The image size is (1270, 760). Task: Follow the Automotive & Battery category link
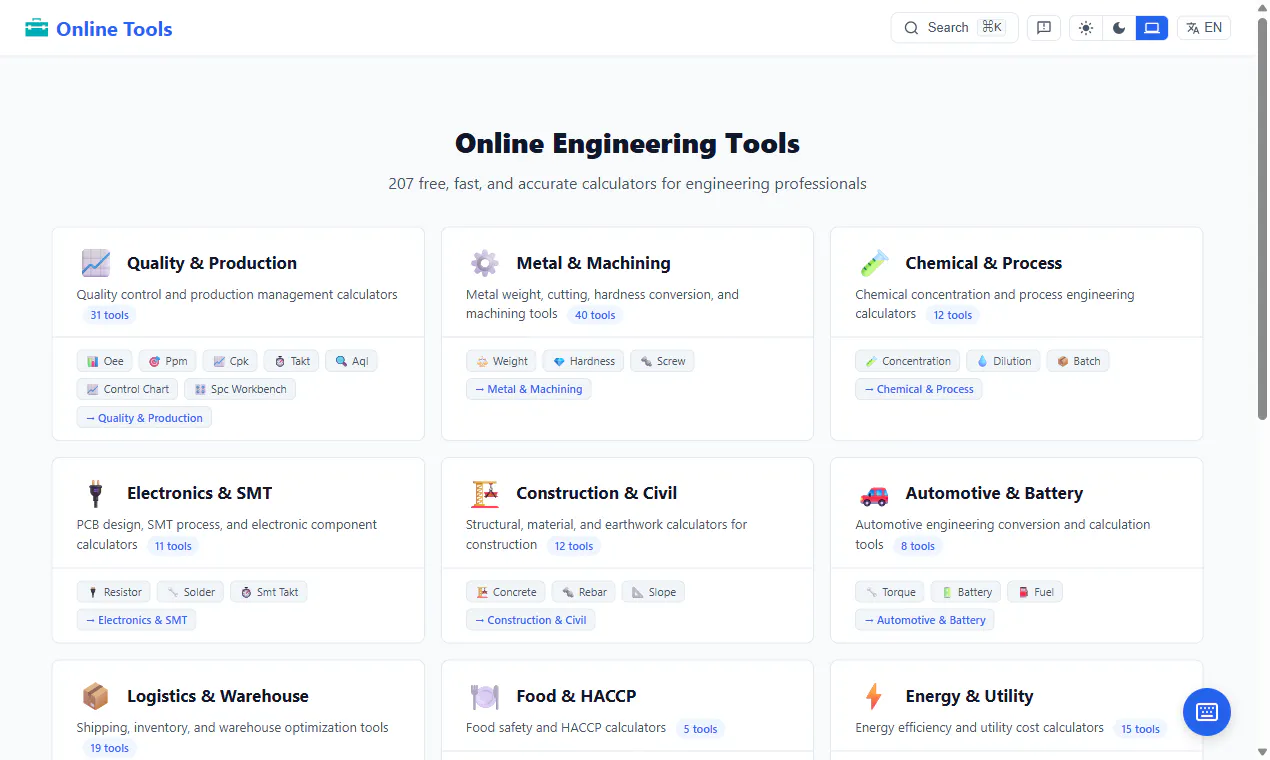(x=925, y=620)
